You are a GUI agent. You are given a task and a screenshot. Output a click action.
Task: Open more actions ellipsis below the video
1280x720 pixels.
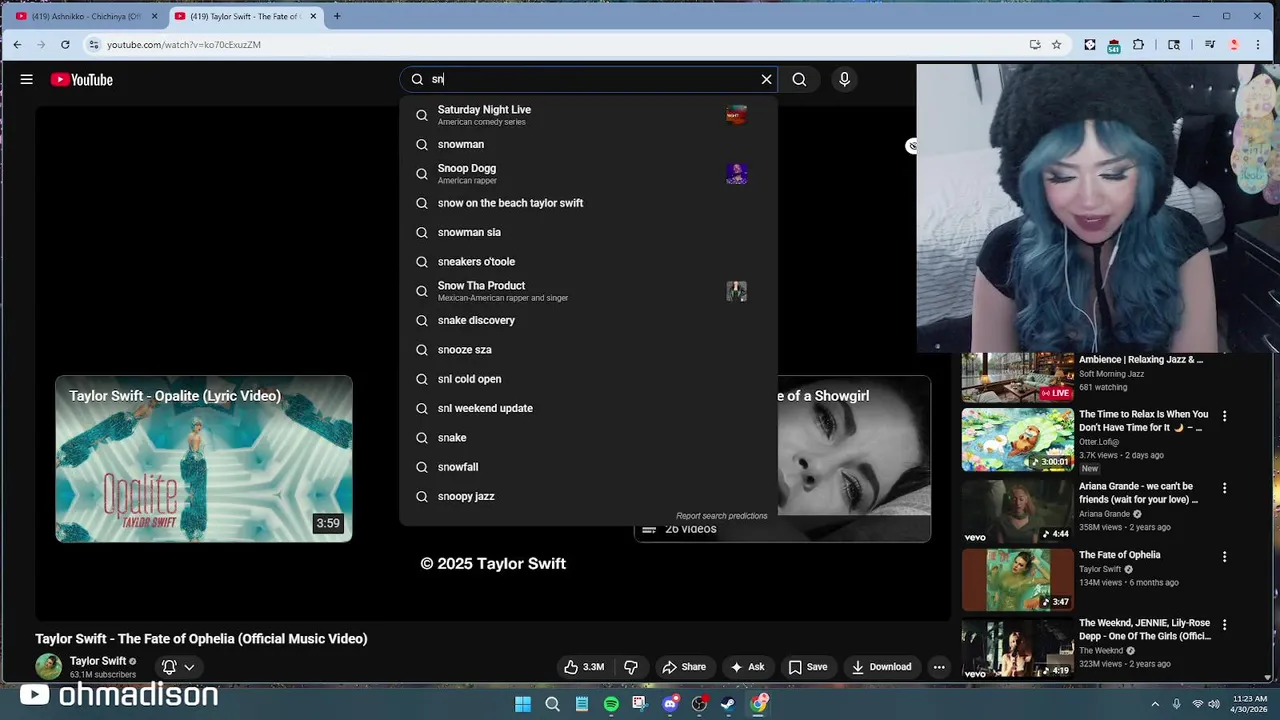(939, 667)
